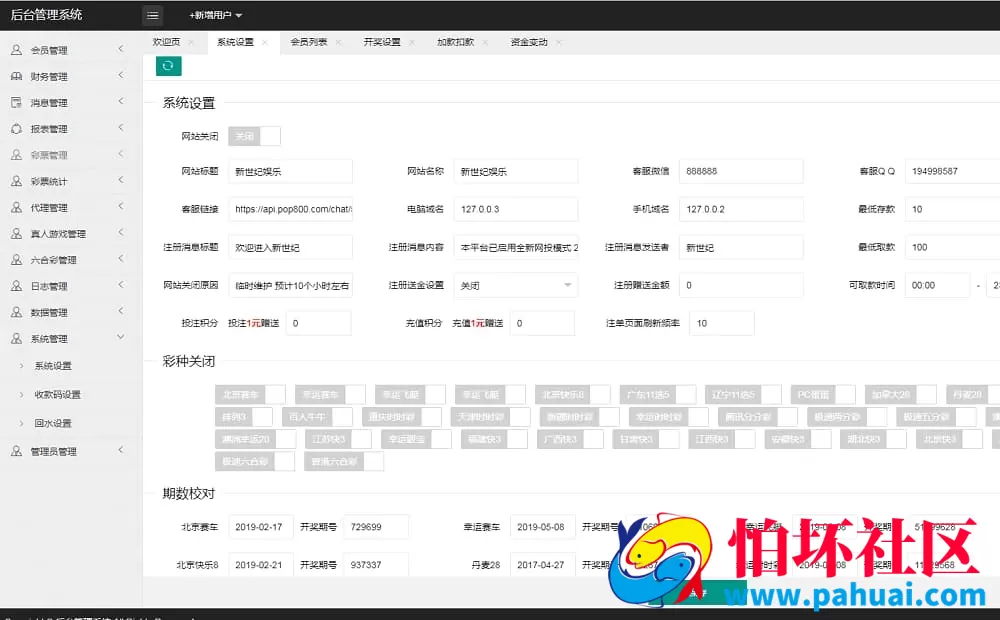
Task: Open the 注册送金设置 dropdown
Action: (x=515, y=285)
